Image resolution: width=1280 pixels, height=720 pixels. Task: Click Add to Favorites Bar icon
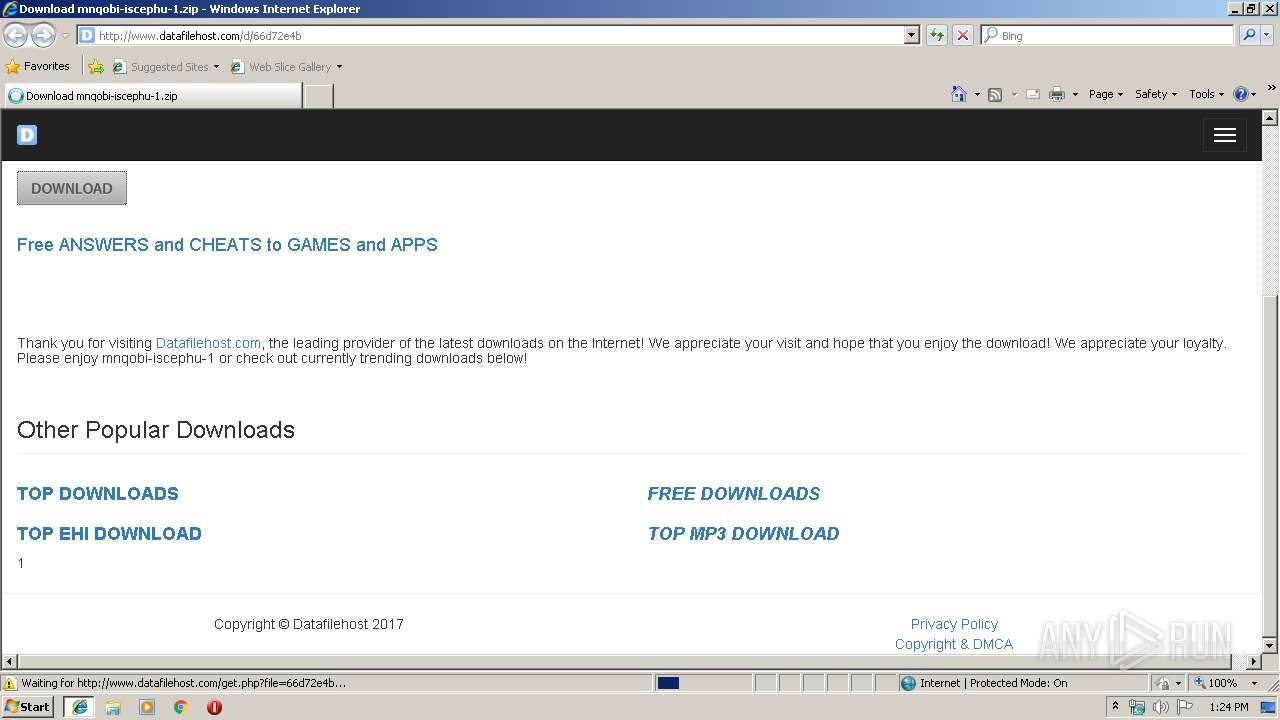click(96, 67)
